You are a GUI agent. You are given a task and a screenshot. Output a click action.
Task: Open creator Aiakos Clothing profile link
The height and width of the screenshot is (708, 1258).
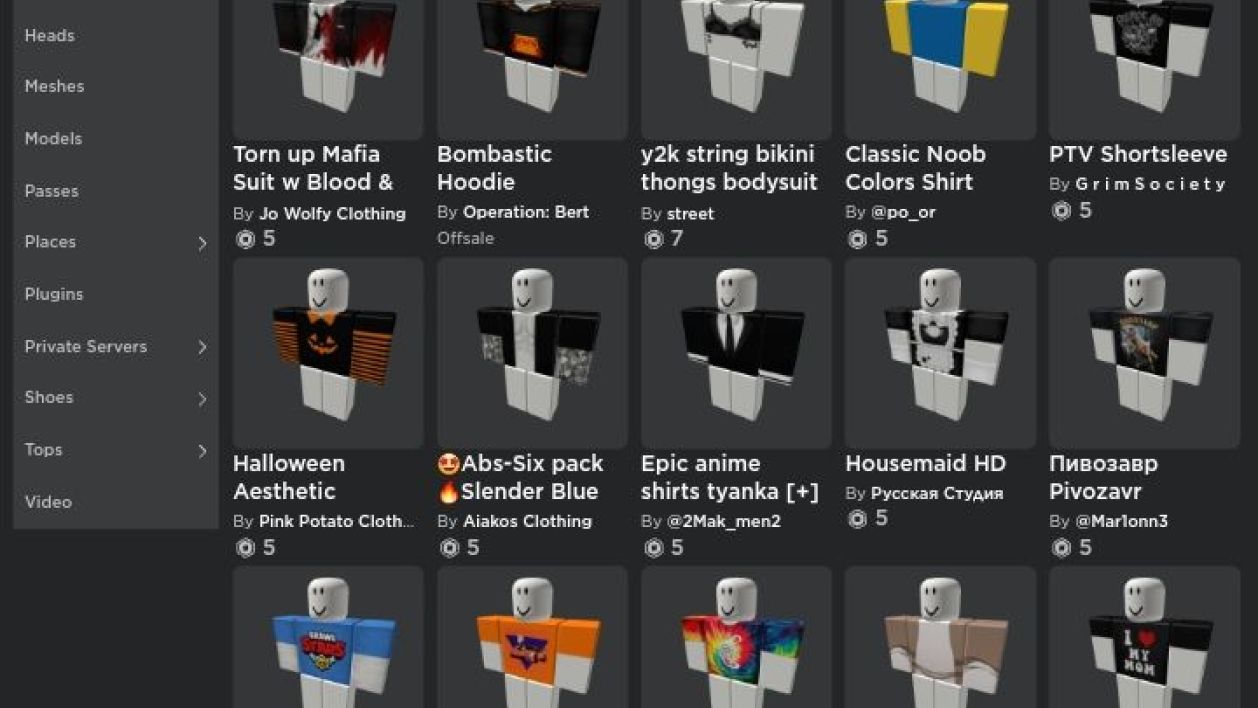click(527, 521)
